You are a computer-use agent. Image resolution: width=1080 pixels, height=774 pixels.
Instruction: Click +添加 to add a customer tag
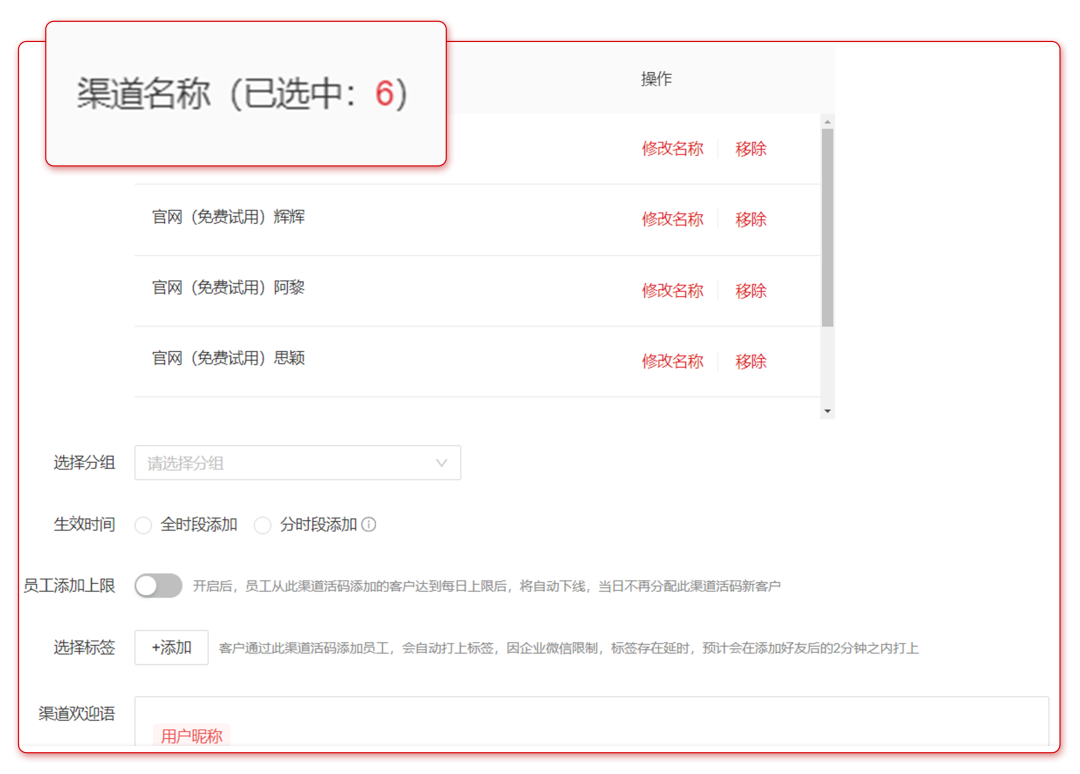click(170, 647)
